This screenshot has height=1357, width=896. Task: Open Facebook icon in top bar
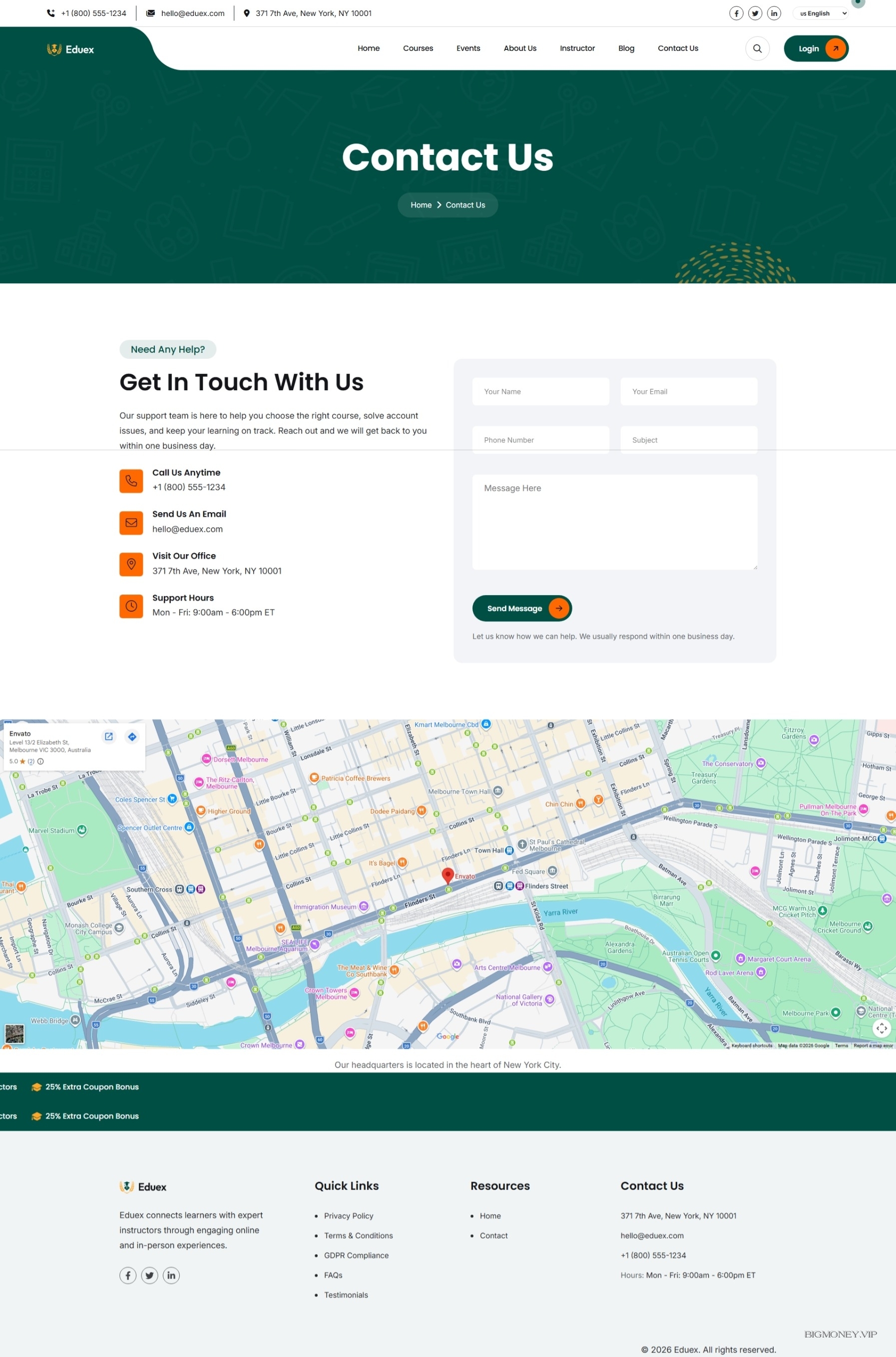coord(736,13)
